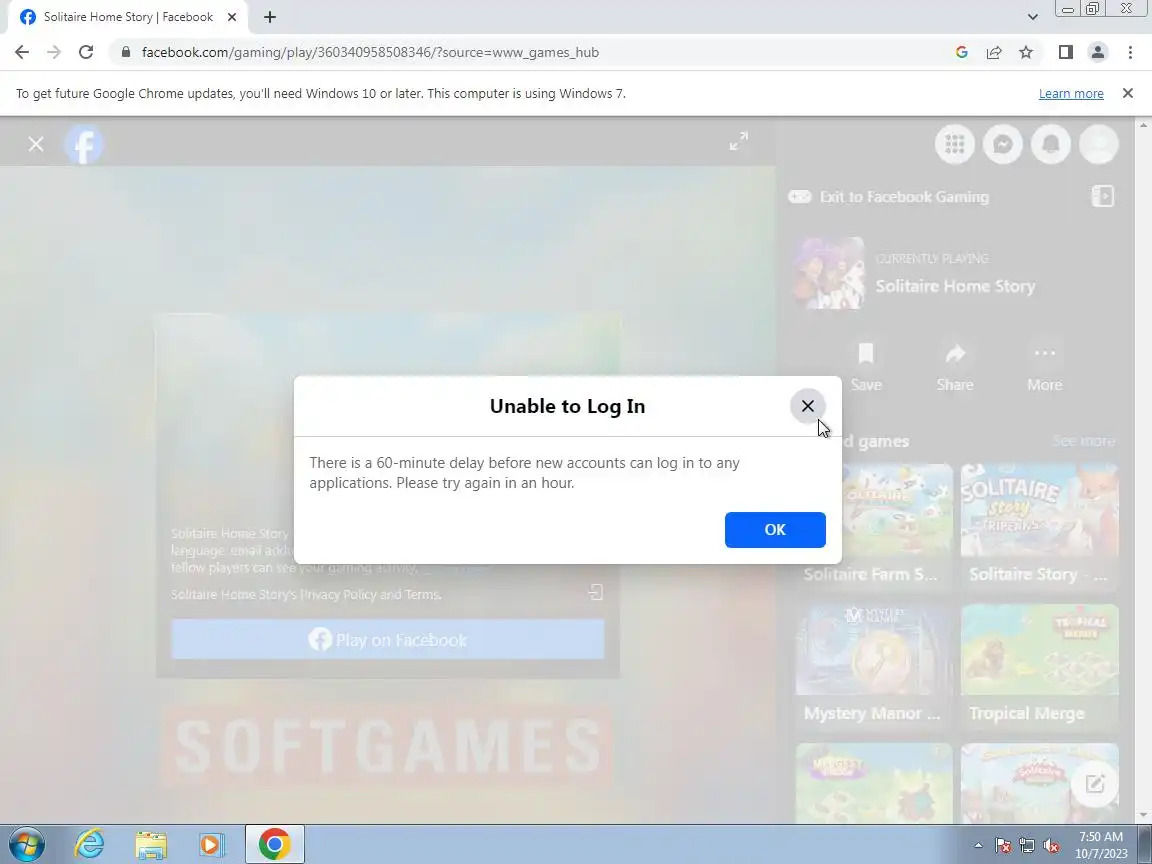
Task: Share this page using the share icon
Action: (994, 52)
